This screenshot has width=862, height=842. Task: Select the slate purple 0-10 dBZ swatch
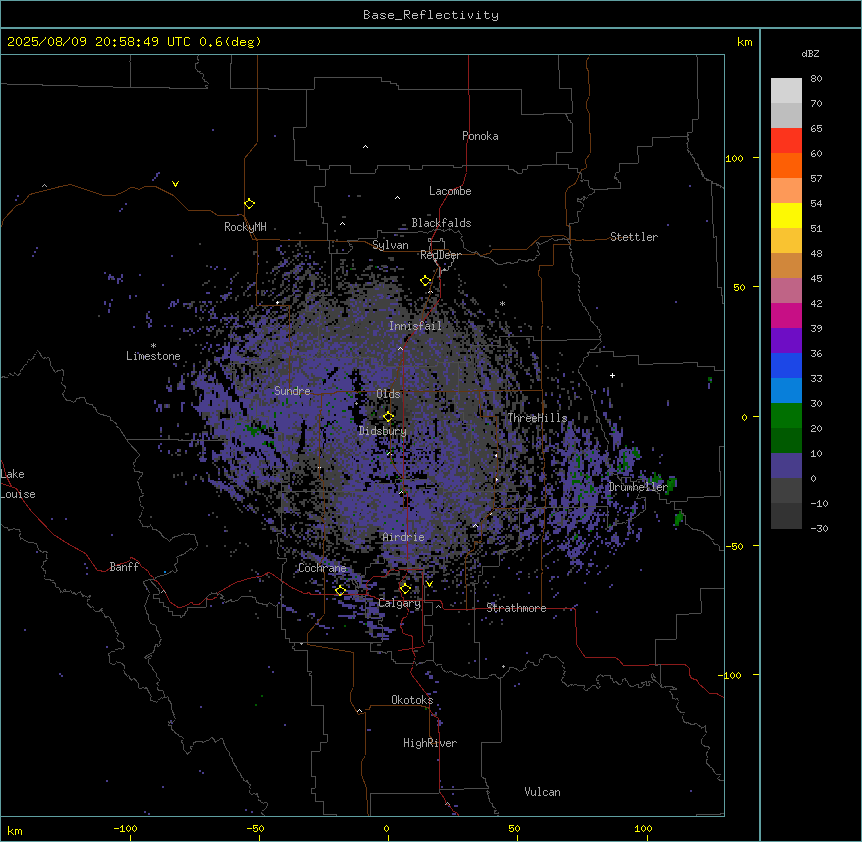point(786,466)
